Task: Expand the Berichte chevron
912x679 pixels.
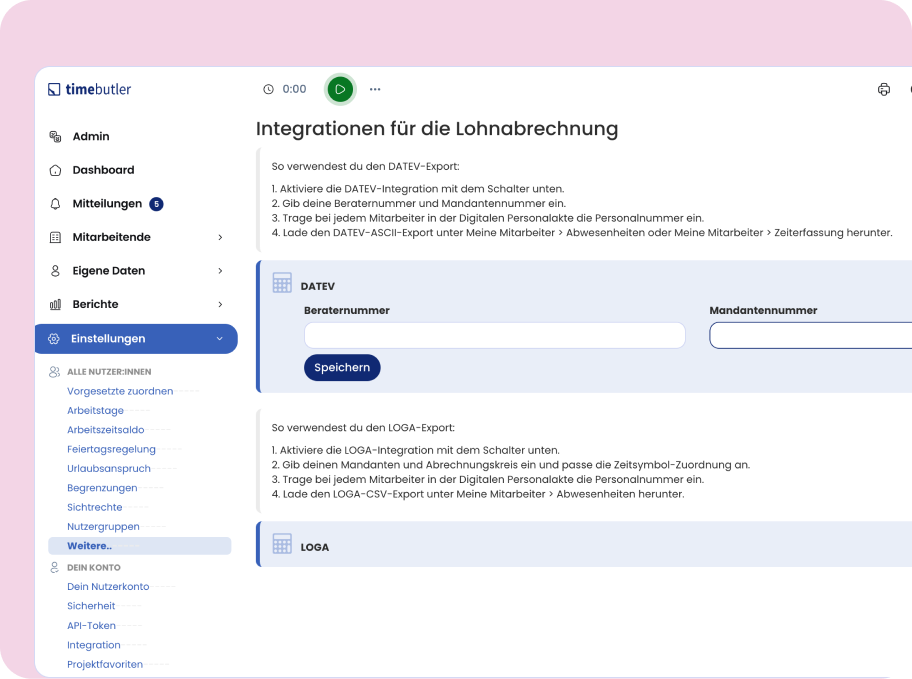Action: 220,304
